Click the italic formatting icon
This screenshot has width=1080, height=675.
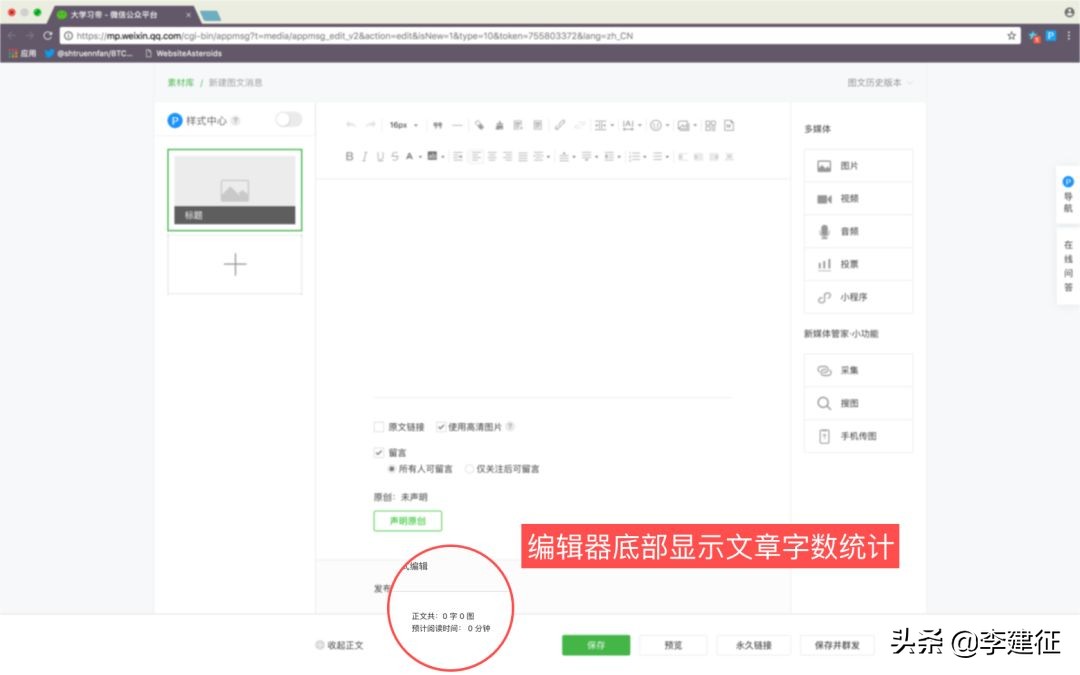362,156
